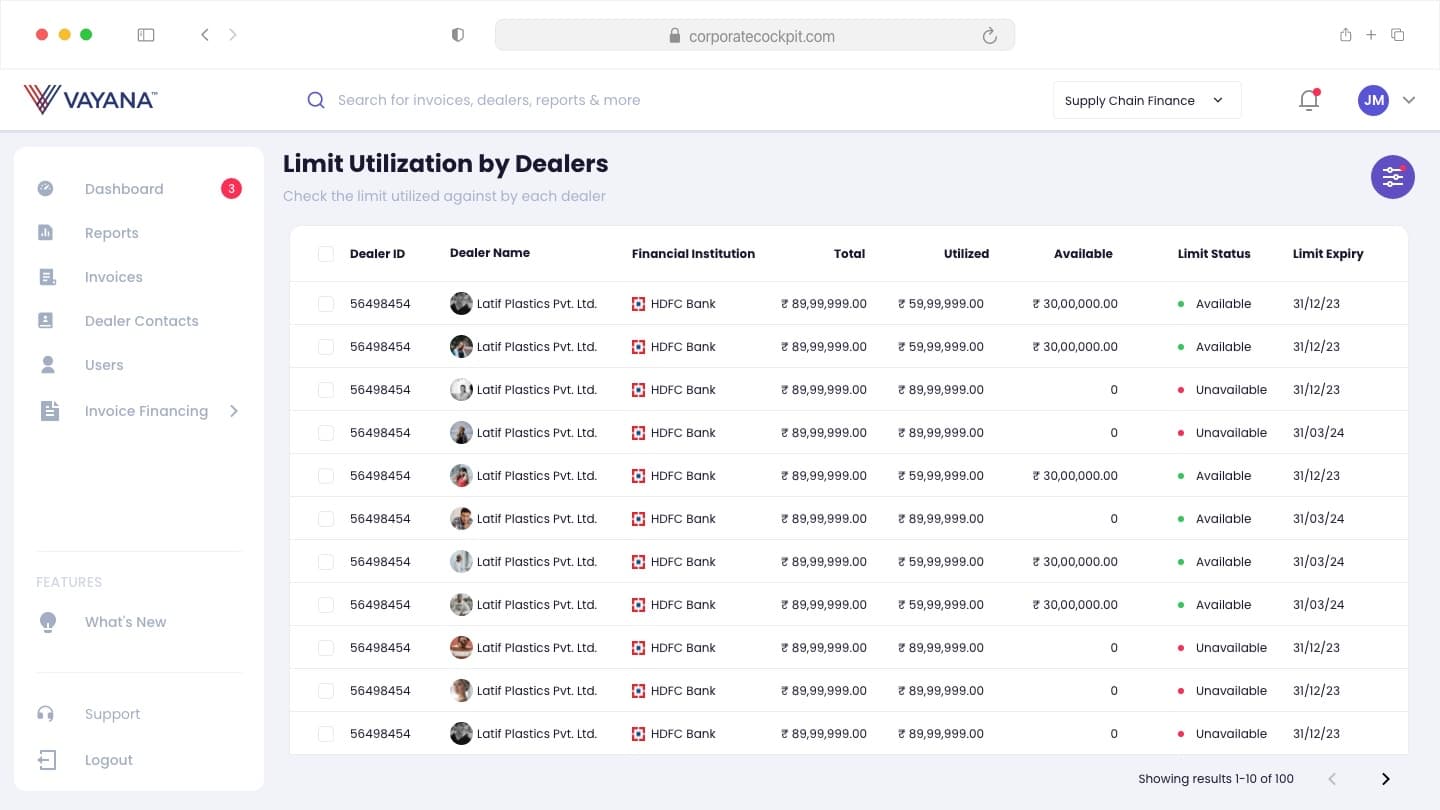Open the Supply Chain Finance dropdown
1440x810 pixels.
point(1147,100)
